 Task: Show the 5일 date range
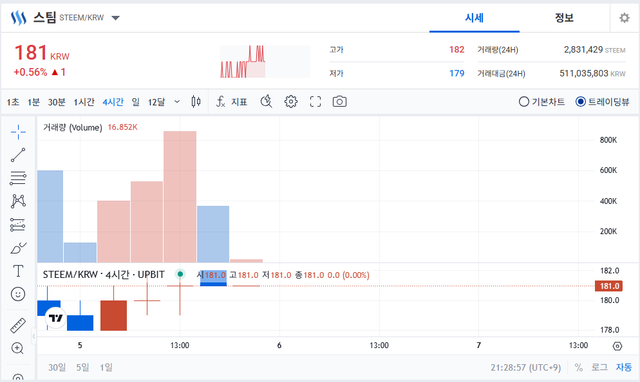click(82, 367)
